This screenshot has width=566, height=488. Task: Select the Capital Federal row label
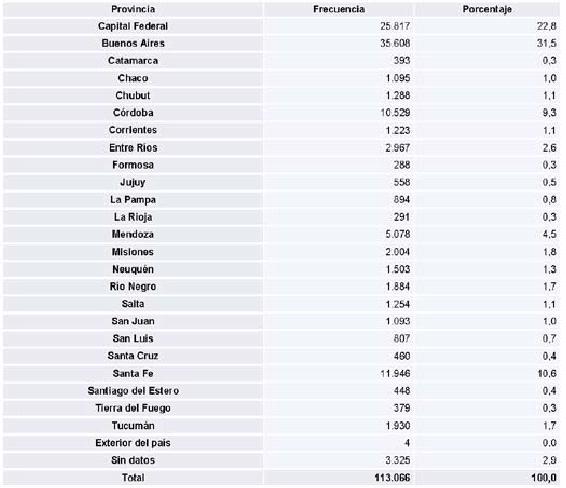click(133, 26)
